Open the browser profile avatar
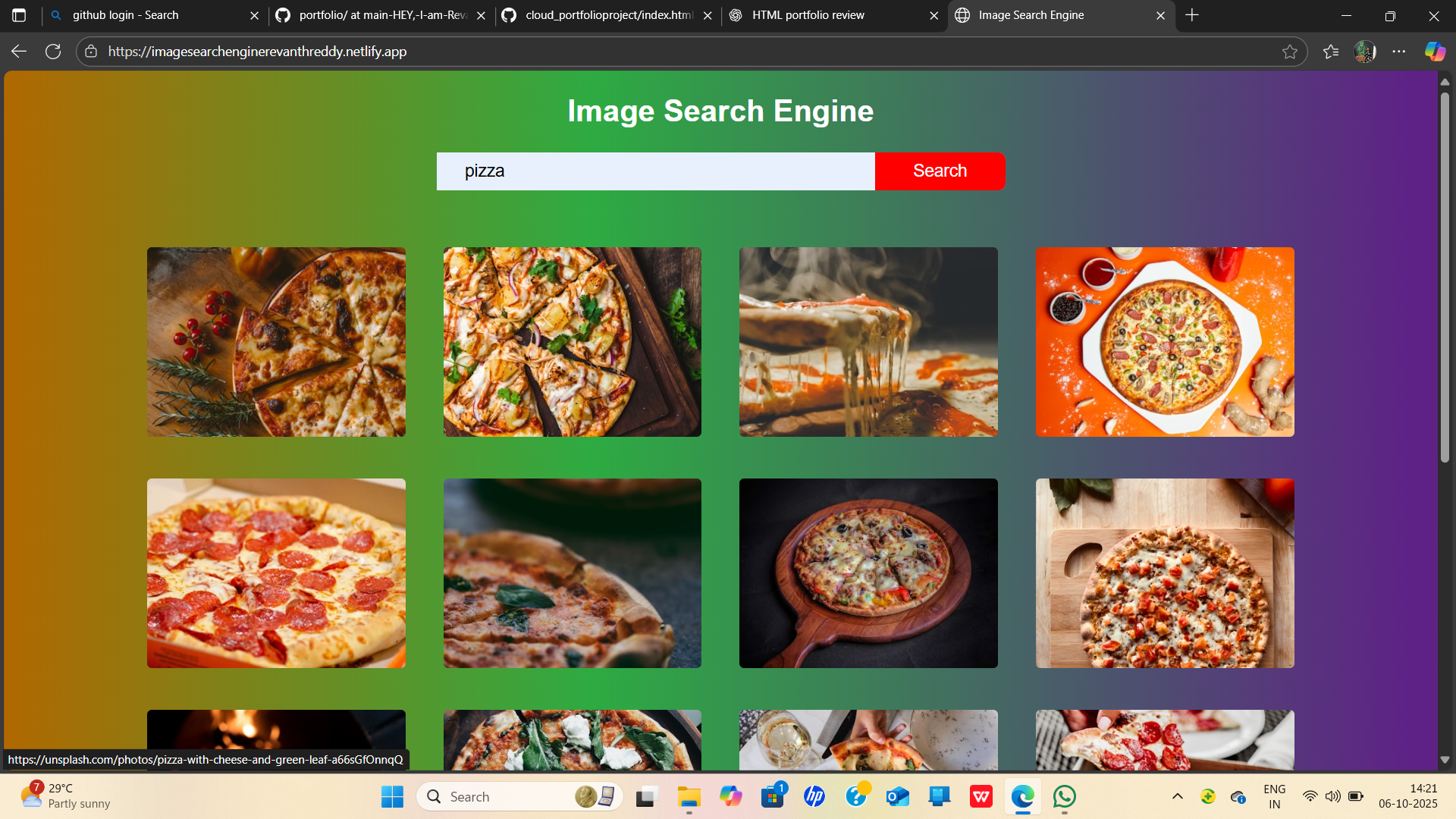This screenshot has height=819, width=1456. (1365, 52)
